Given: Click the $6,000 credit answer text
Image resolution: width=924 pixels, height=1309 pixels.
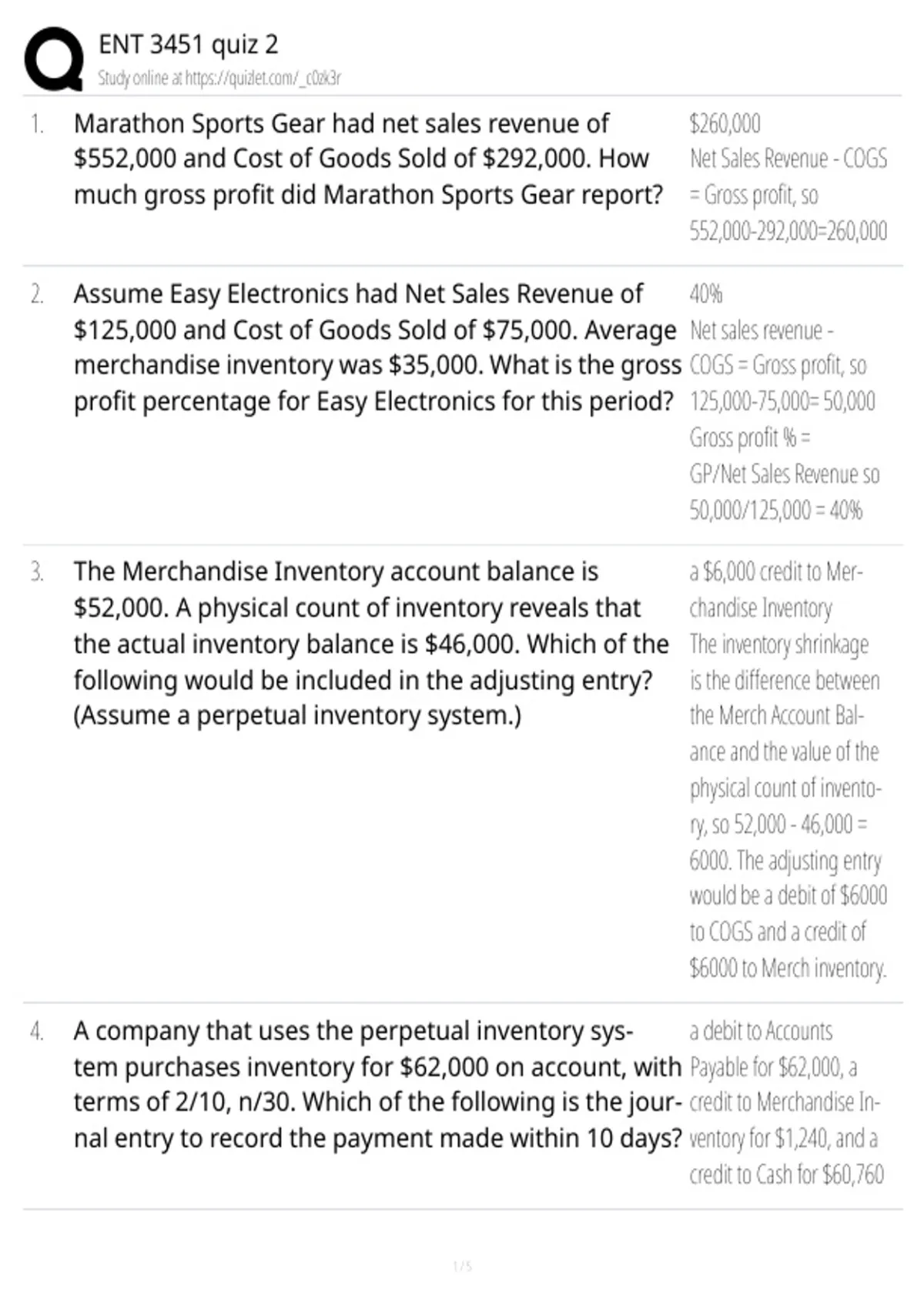Looking at the screenshot, I should (x=776, y=590).
